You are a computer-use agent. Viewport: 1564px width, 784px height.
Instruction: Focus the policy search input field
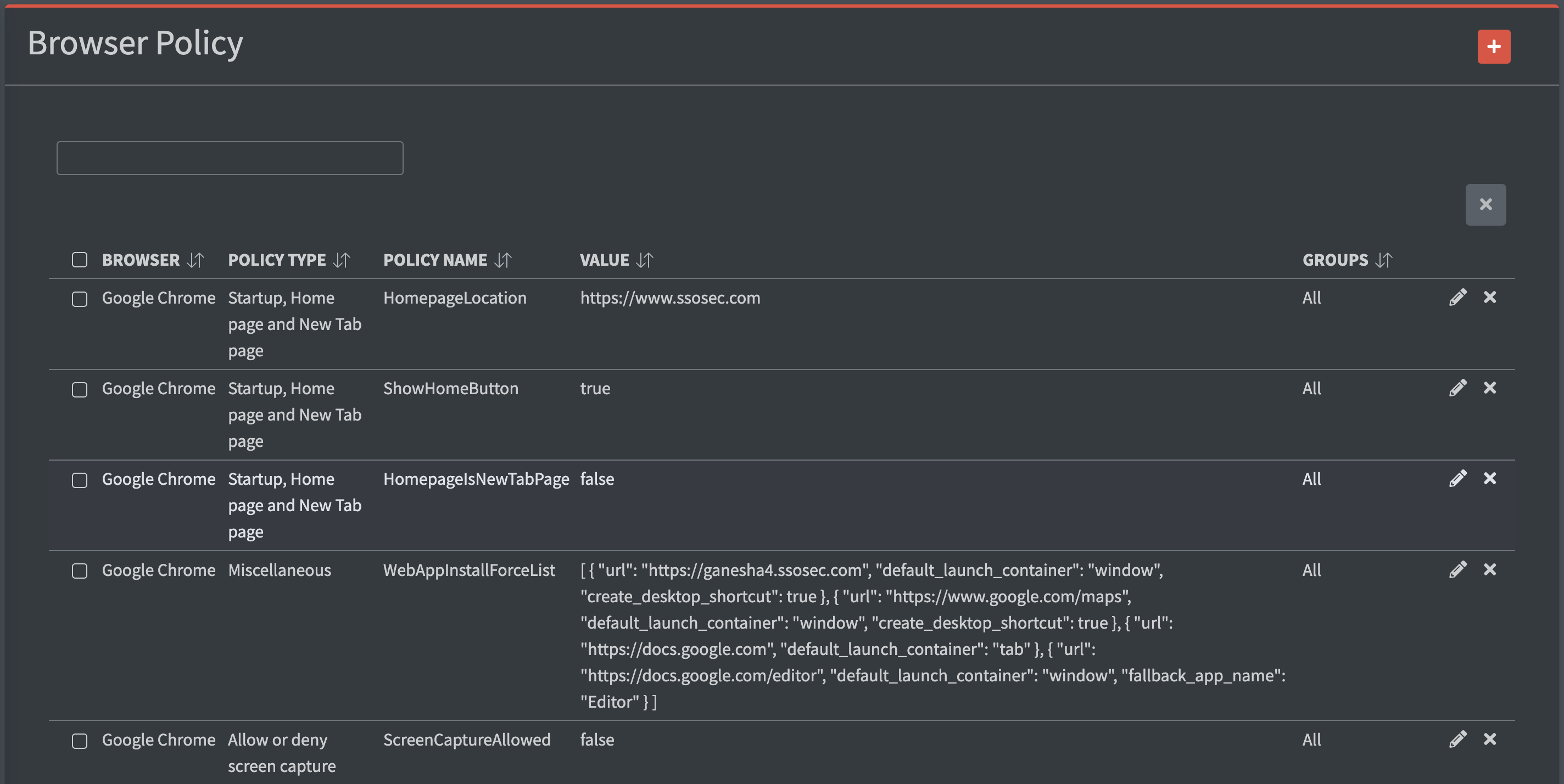point(230,158)
